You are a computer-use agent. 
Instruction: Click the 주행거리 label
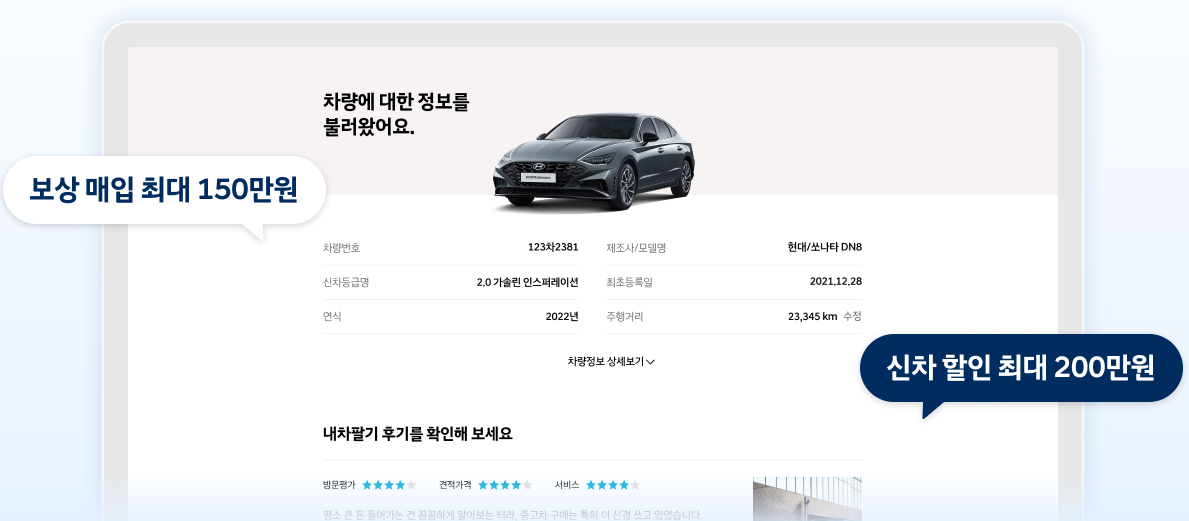coord(625,316)
